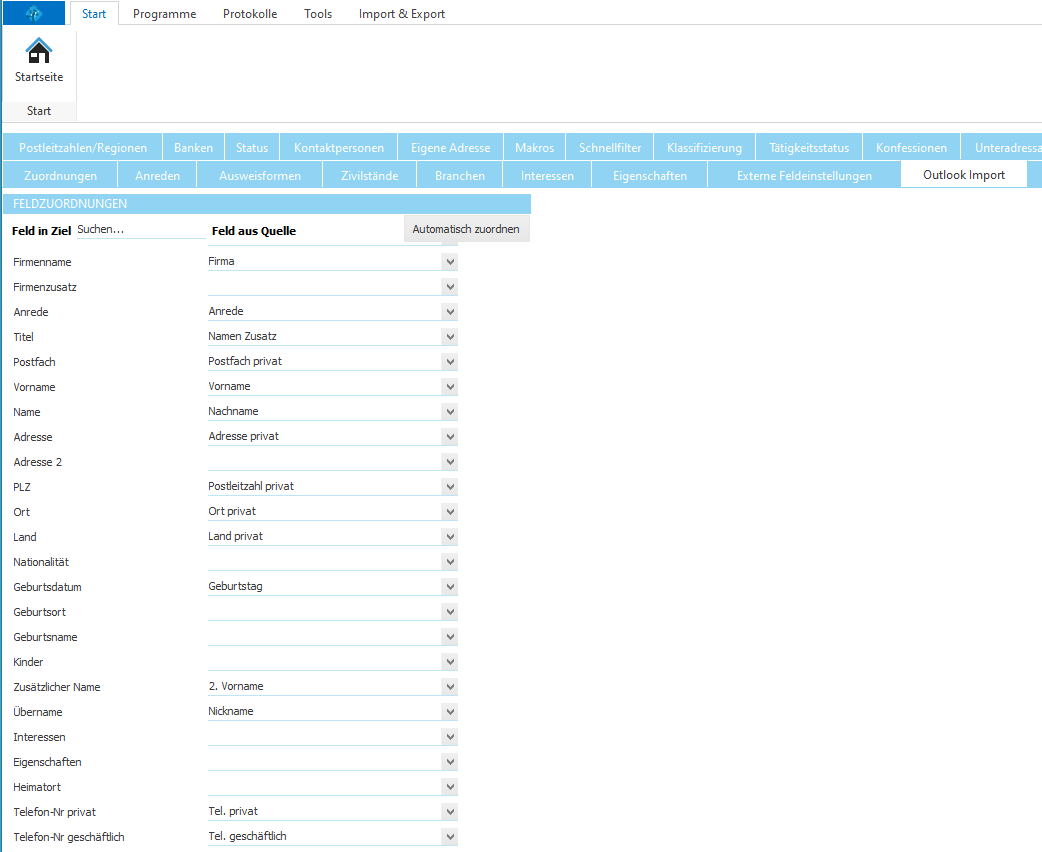
Task: Expand the Geburtsdatum source dropdown
Action: click(x=450, y=587)
